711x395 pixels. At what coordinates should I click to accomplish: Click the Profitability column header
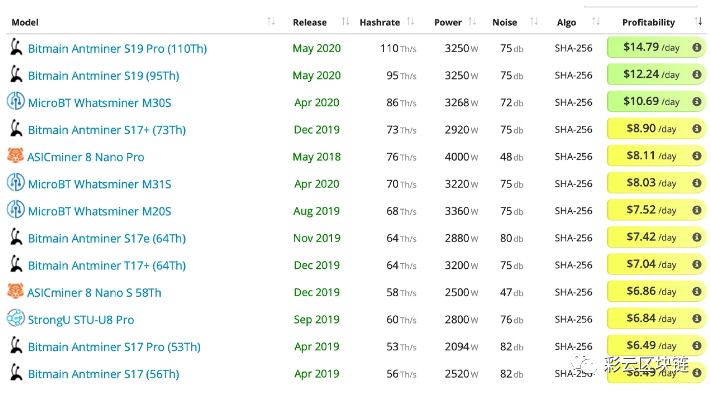coord(648,22)
